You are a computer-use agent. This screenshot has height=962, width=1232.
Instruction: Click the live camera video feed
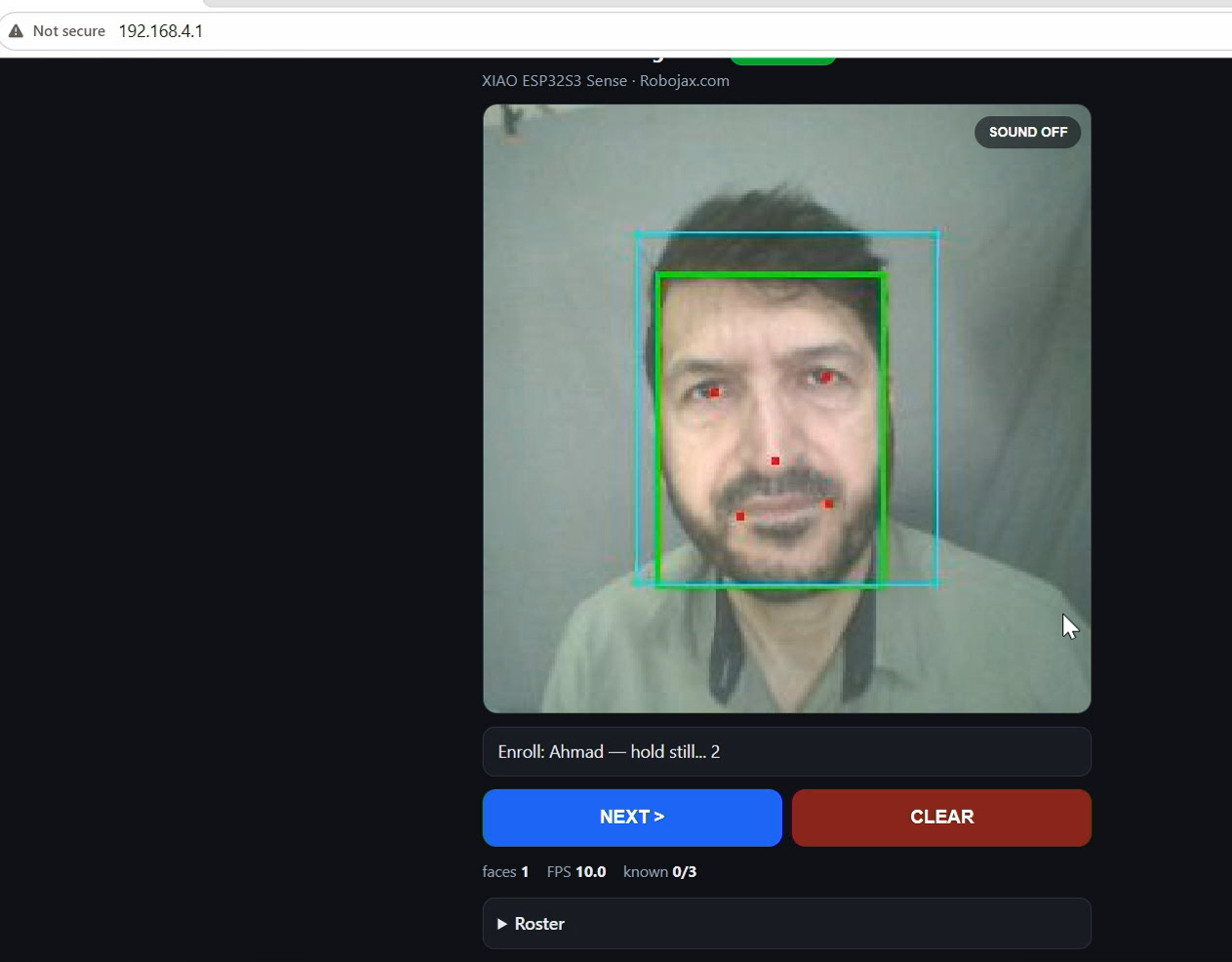click(x=786, y=409)
